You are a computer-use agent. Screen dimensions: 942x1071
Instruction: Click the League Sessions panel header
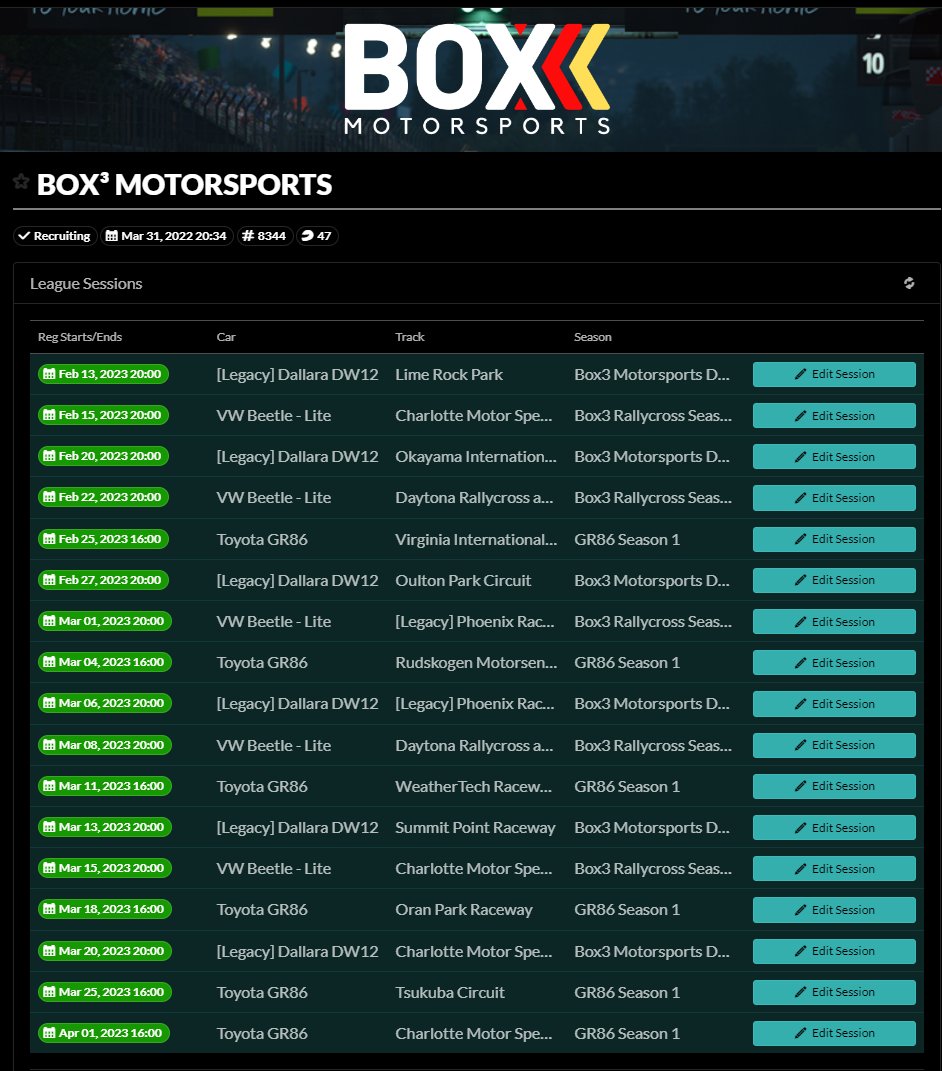point(477,283)
